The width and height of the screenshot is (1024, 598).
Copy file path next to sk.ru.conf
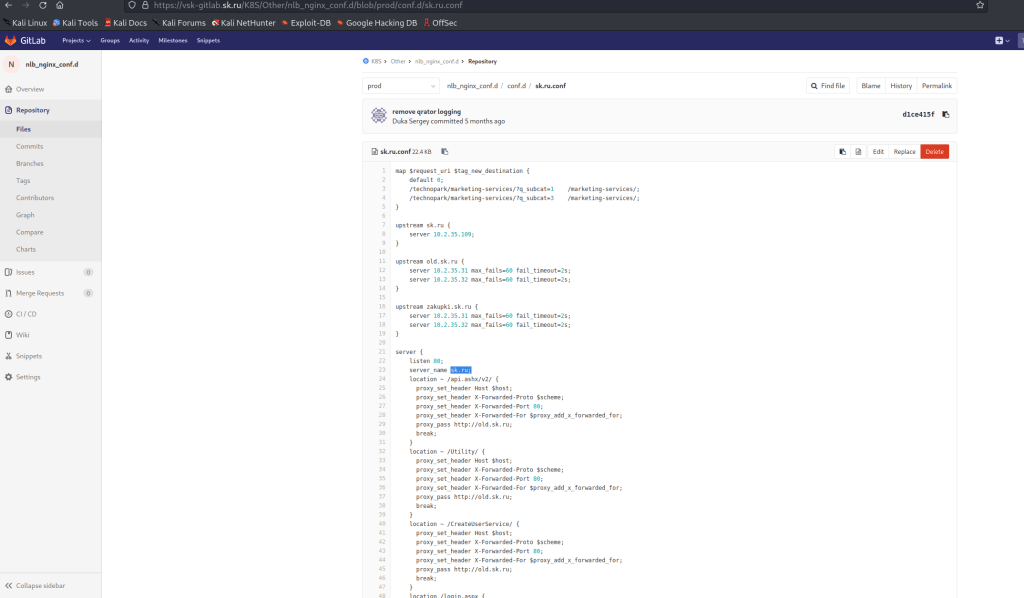pyautogui.click(x=445, y=152)
